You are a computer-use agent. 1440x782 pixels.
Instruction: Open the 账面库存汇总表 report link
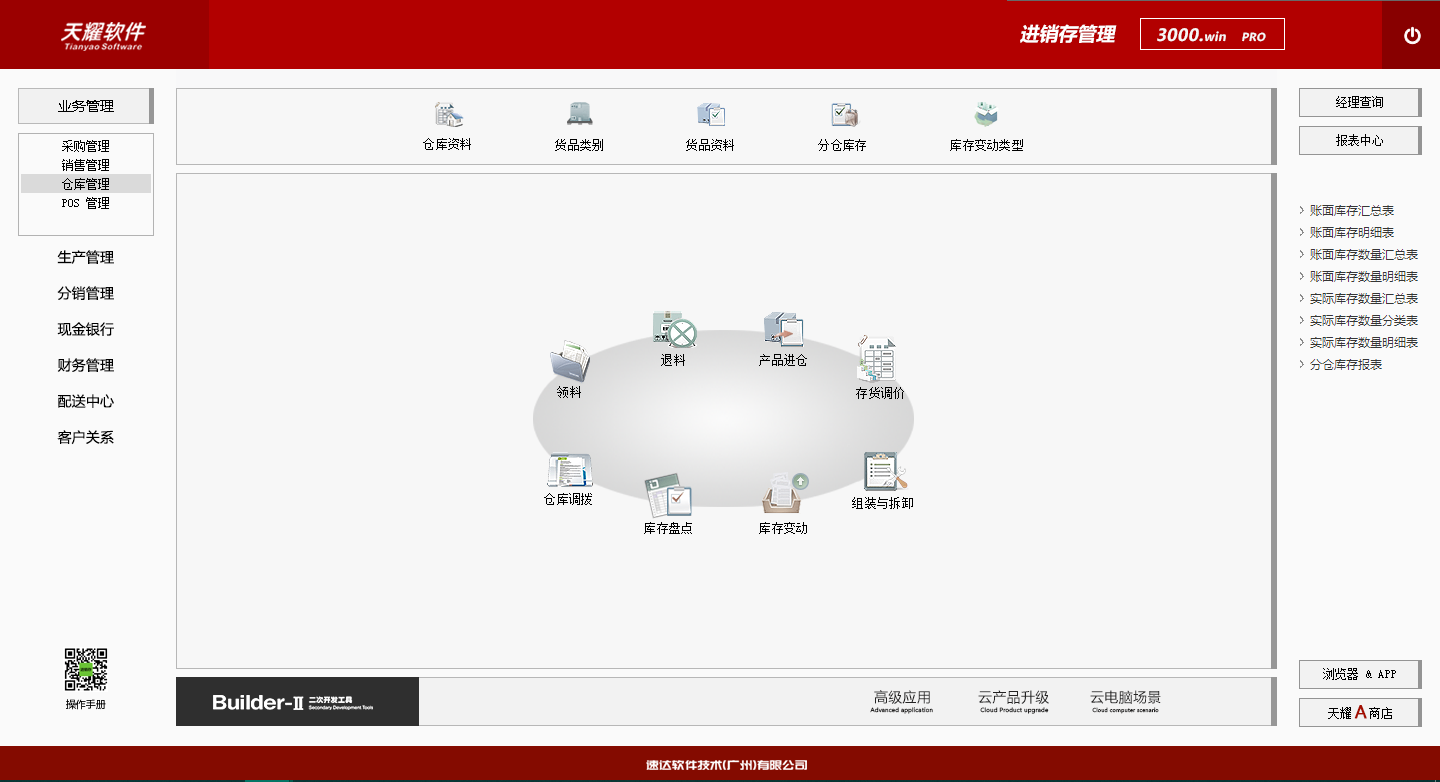click(x=1352, y=211)
